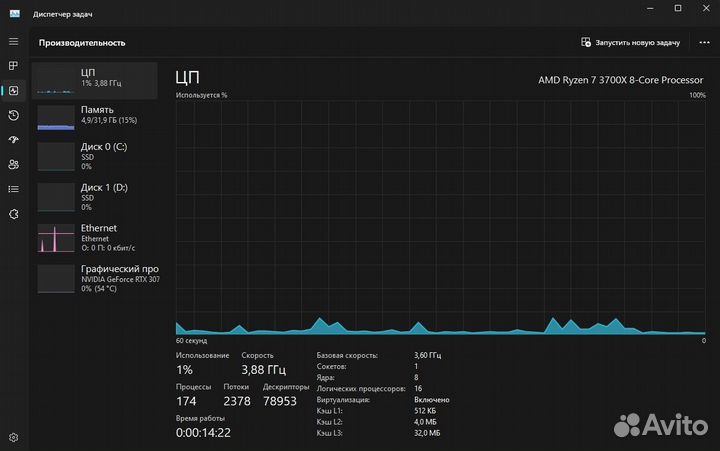Screen dimensions: 720x451
Task: Click 'Запустить новую задачу' button
Action: 630,43
